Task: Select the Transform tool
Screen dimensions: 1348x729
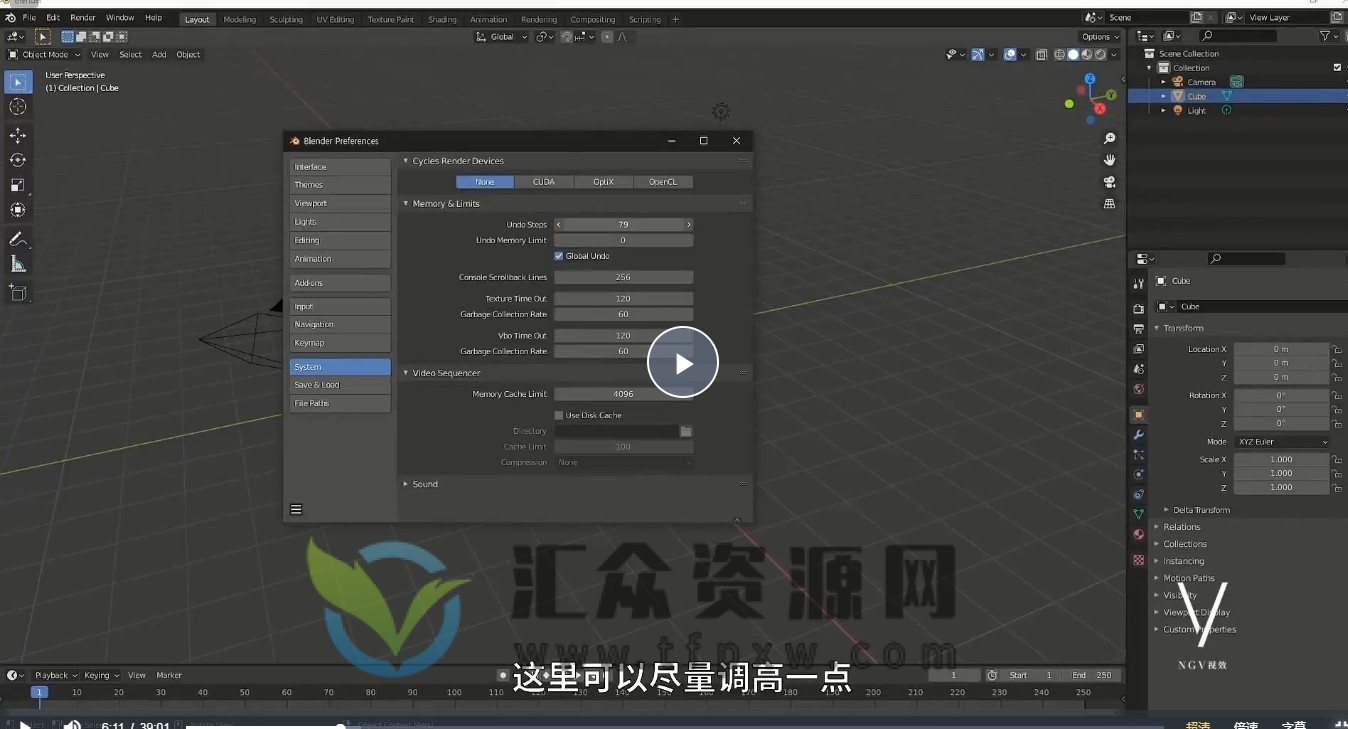Action: point(17,210)
